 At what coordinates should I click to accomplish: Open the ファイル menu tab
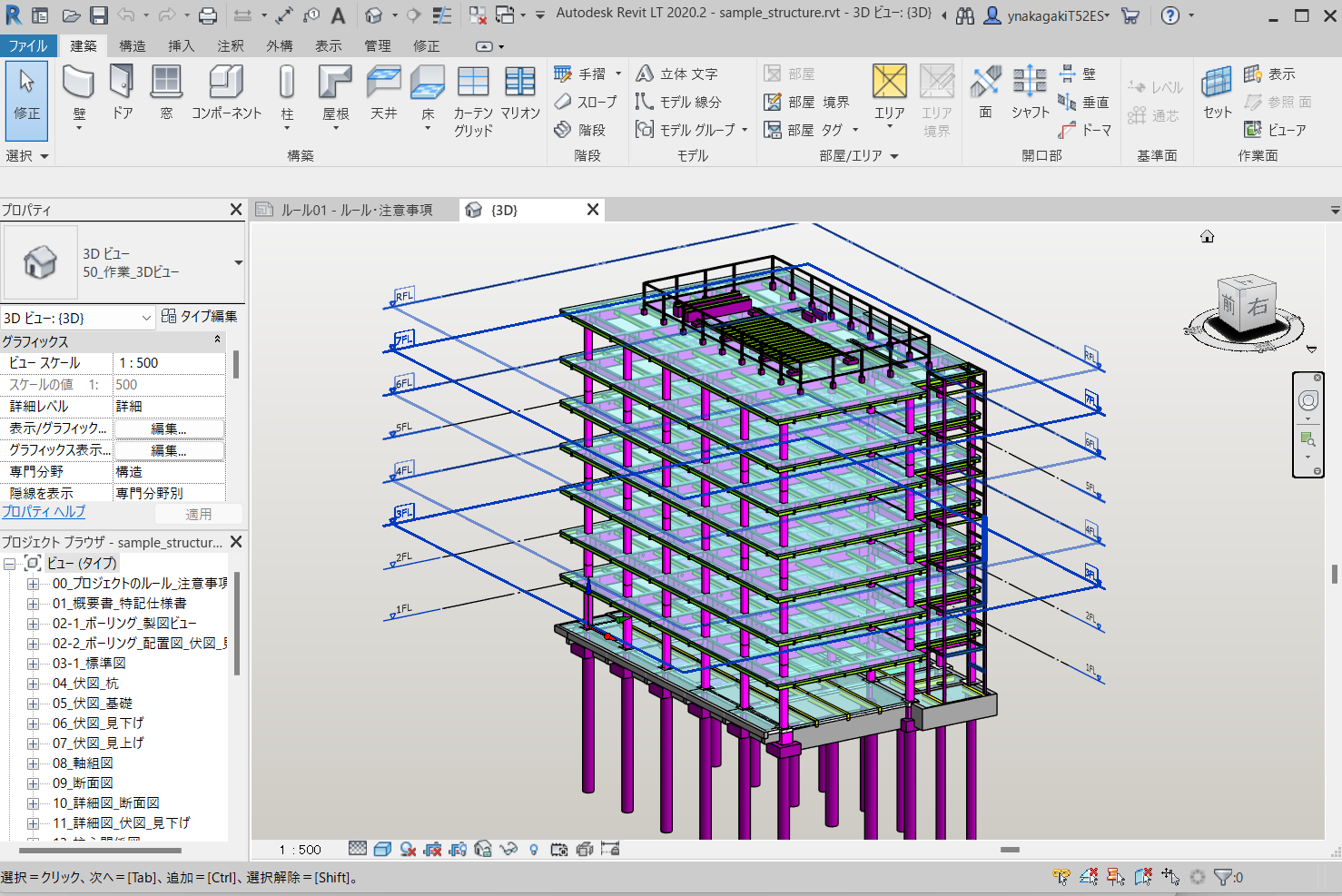28,45
